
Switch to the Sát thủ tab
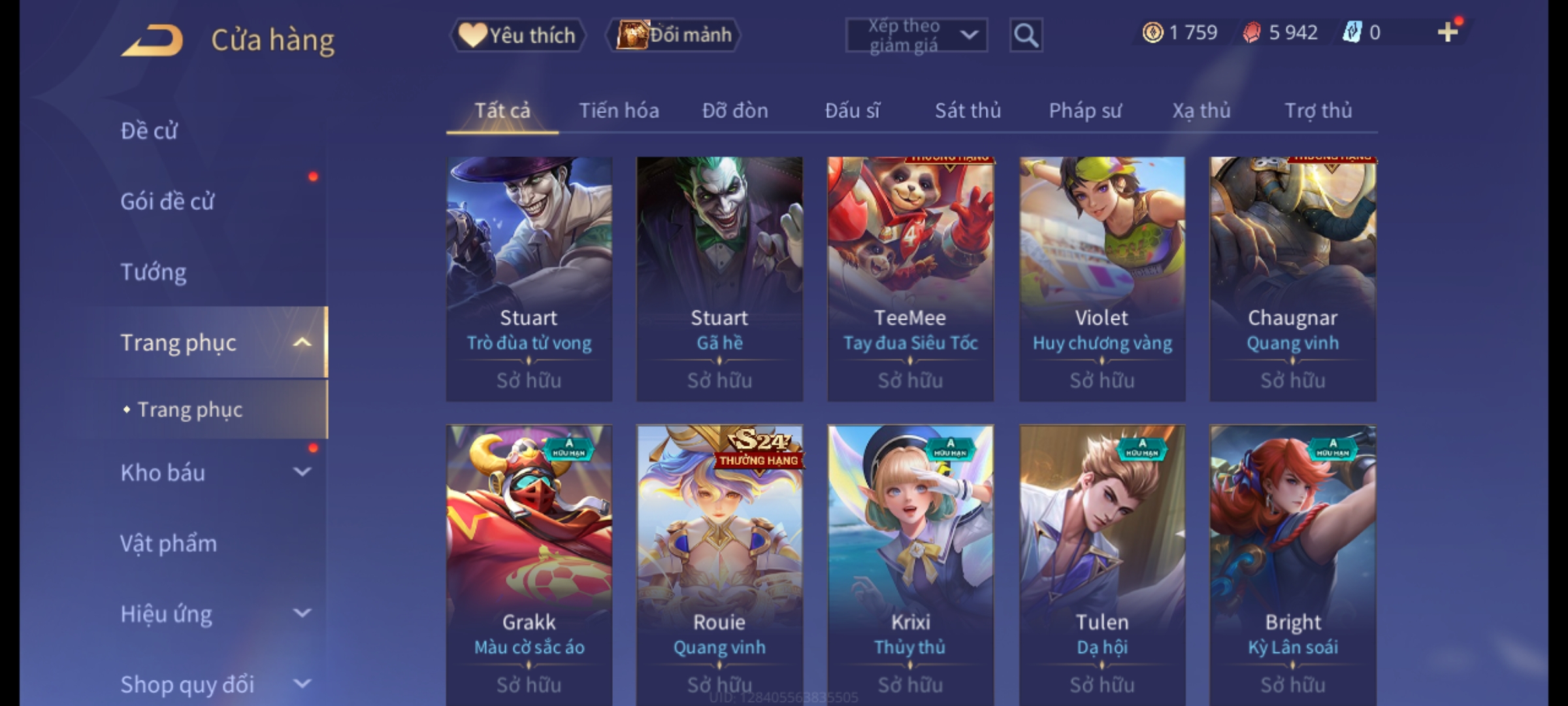pyautogui.click(x=968, y=110)
